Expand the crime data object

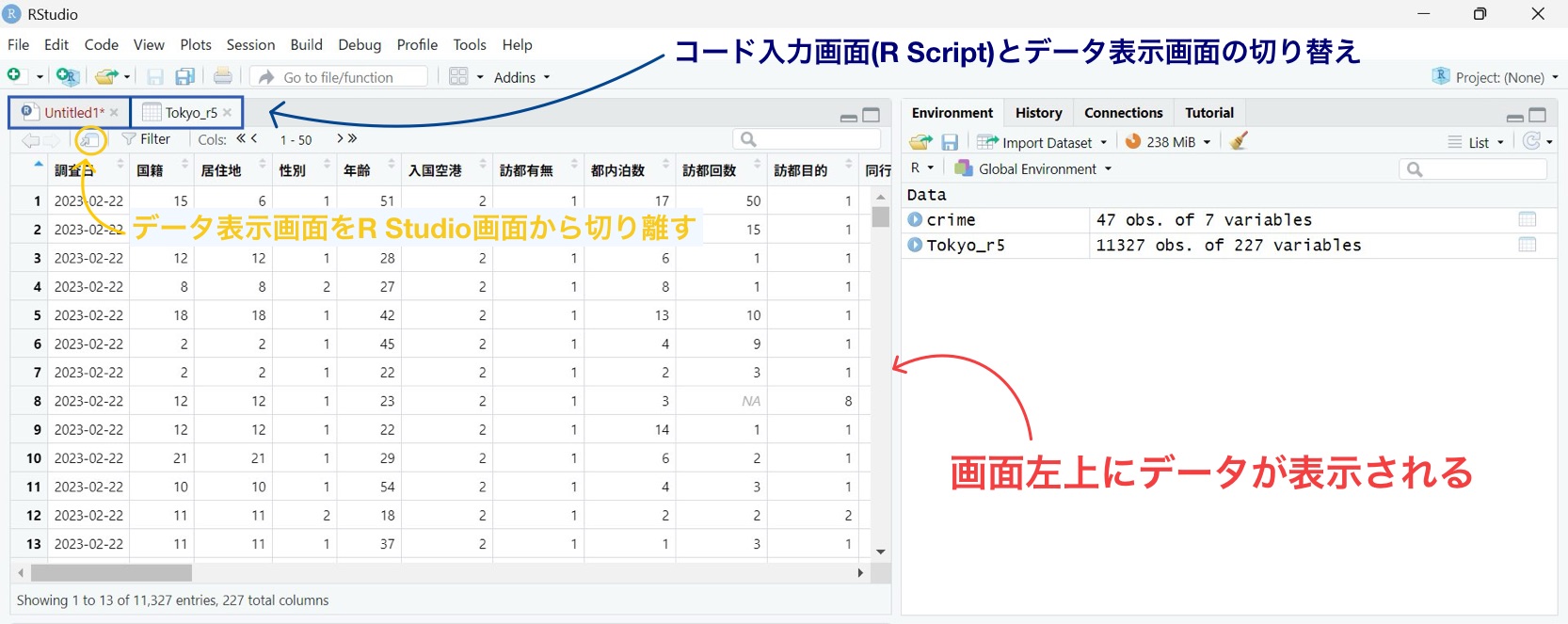pos(915,219)
